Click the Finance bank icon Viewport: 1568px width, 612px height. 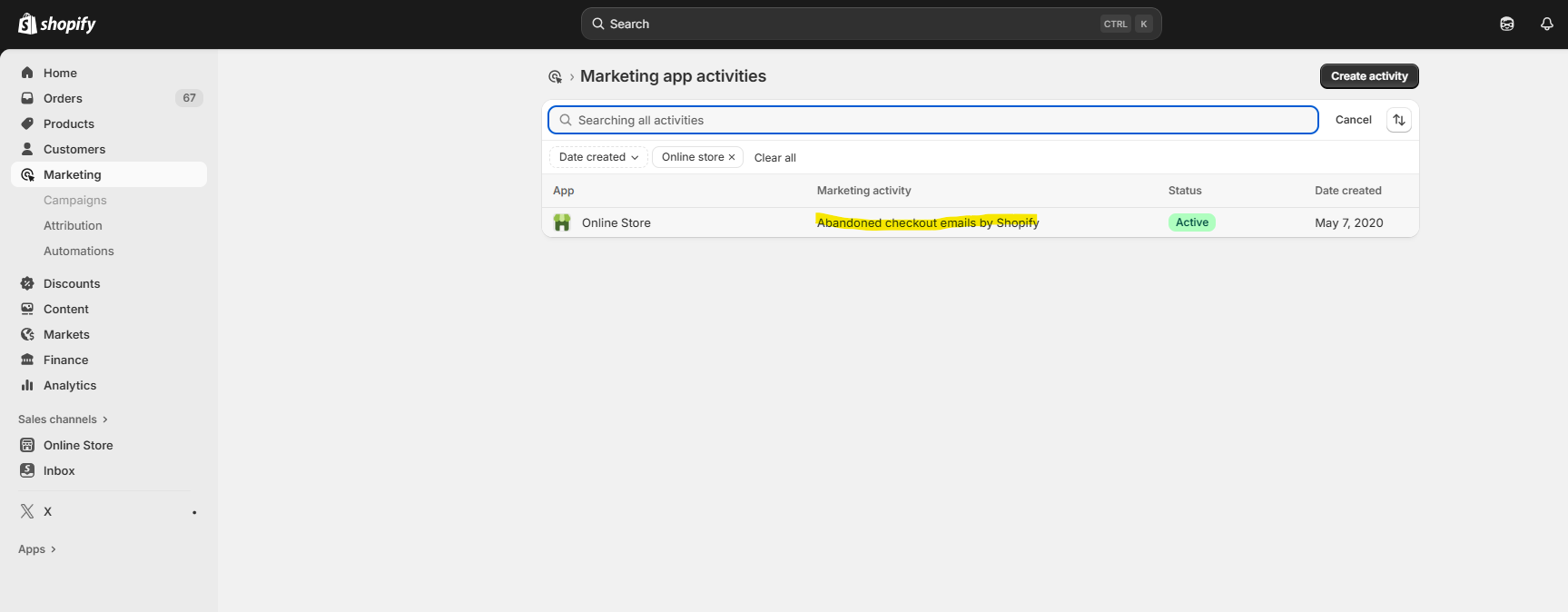coord(27,360)
